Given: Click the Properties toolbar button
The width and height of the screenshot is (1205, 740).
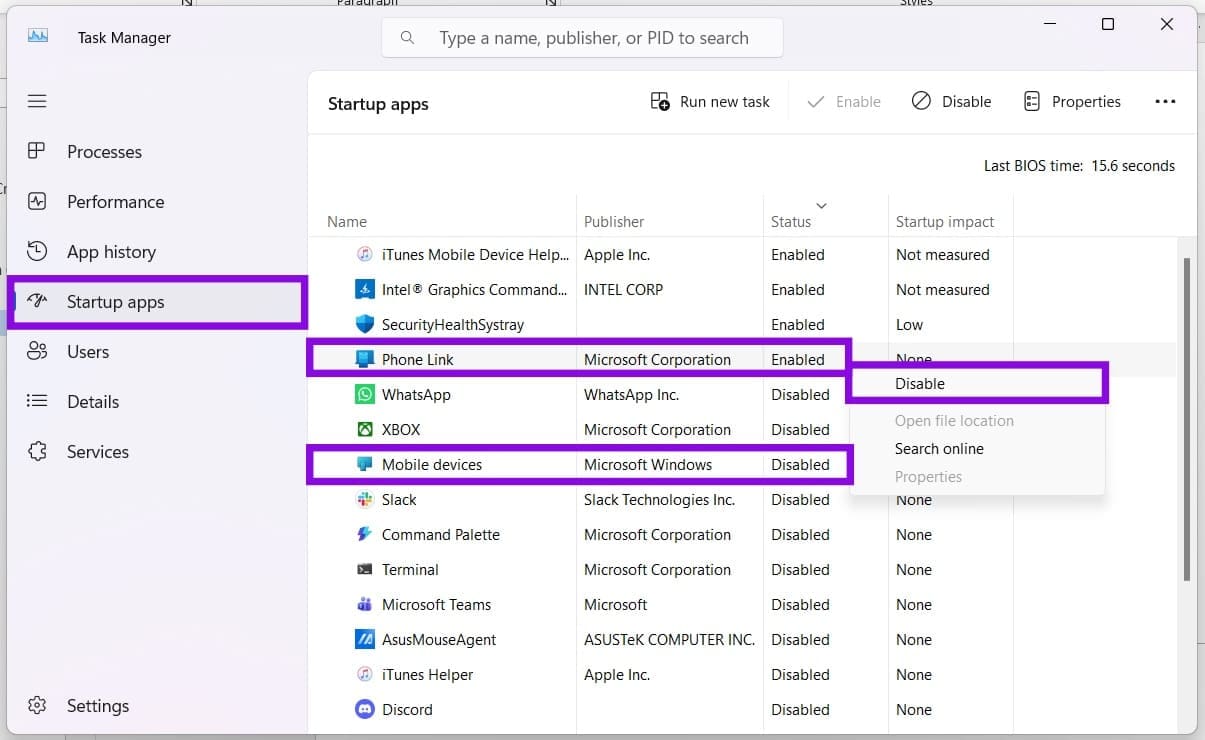Looking at the screenshot, I should click(x=1071, y=101).
